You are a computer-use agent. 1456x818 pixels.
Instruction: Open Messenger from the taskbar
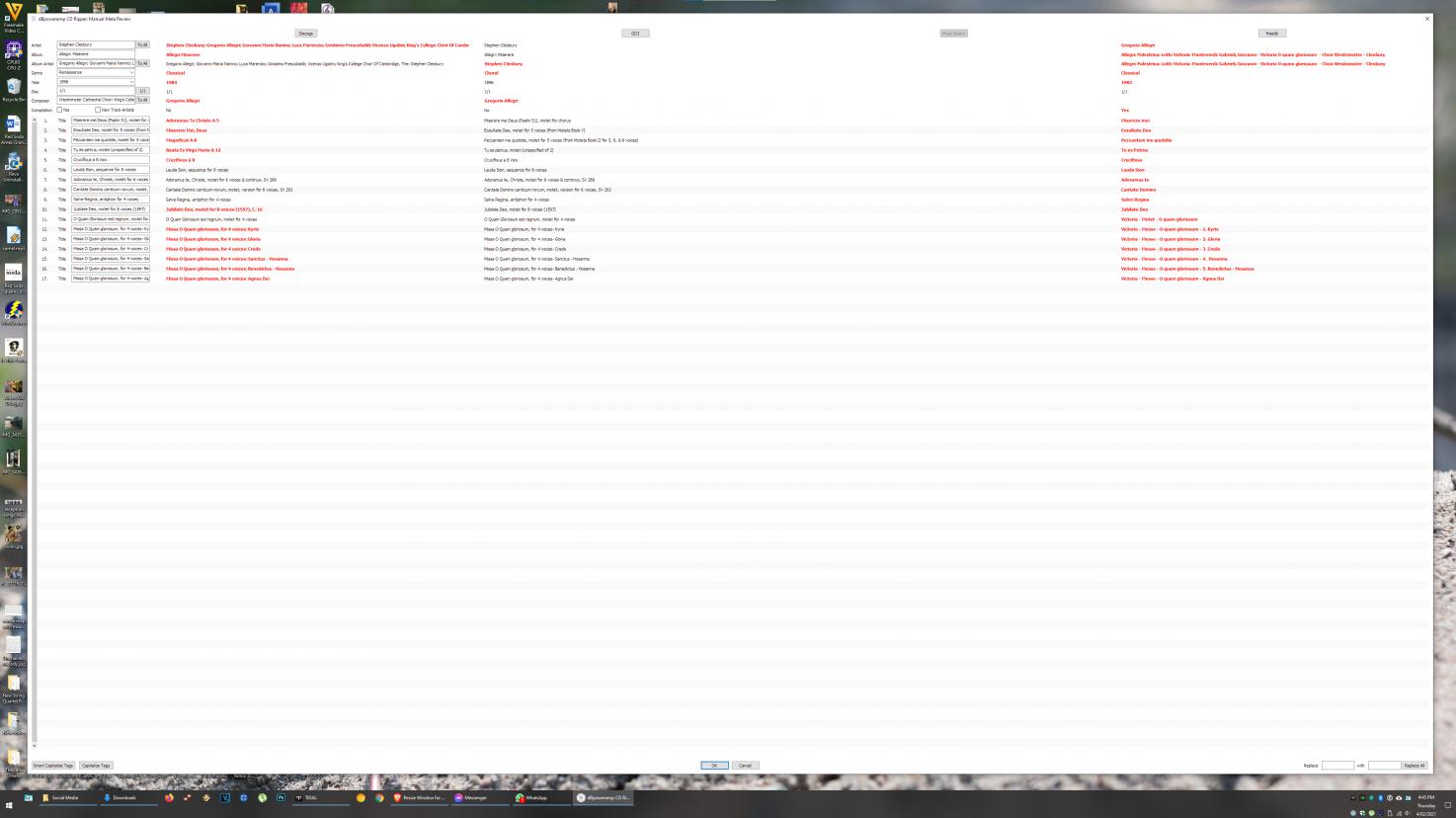[471, 797]
